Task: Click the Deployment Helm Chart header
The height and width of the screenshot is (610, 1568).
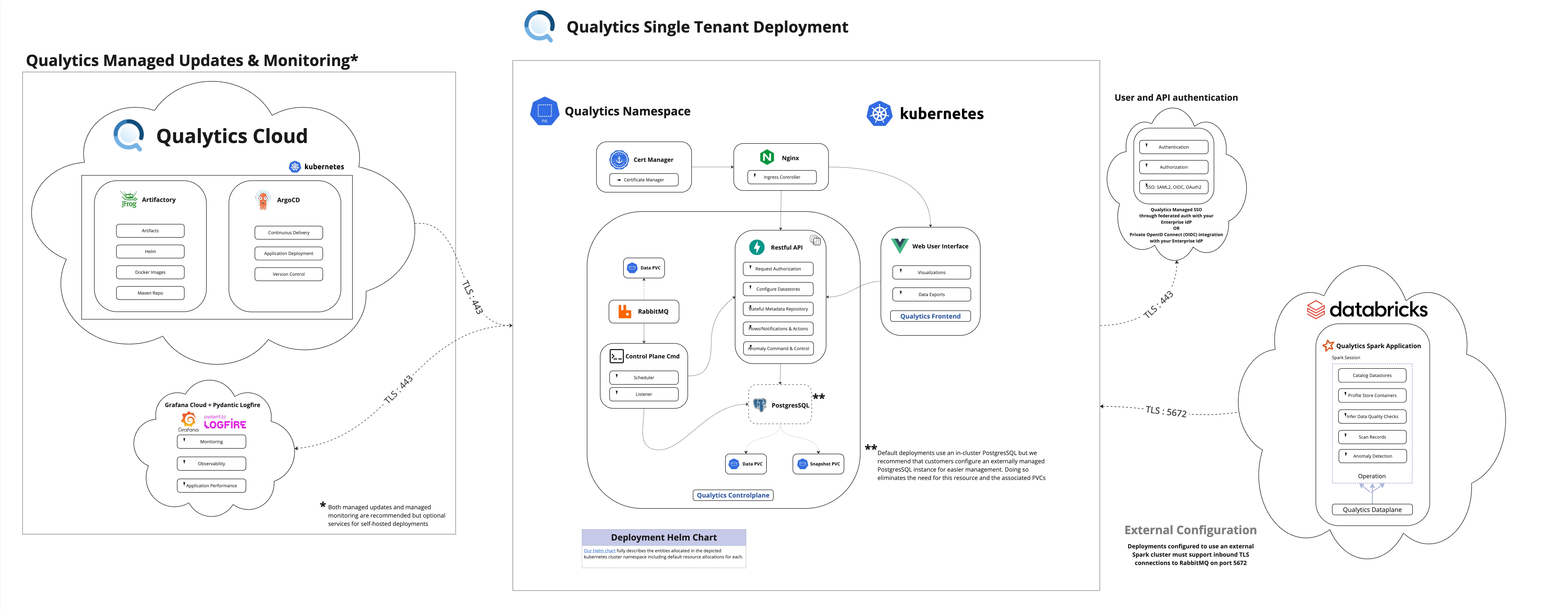Action: tap(664, 538)
